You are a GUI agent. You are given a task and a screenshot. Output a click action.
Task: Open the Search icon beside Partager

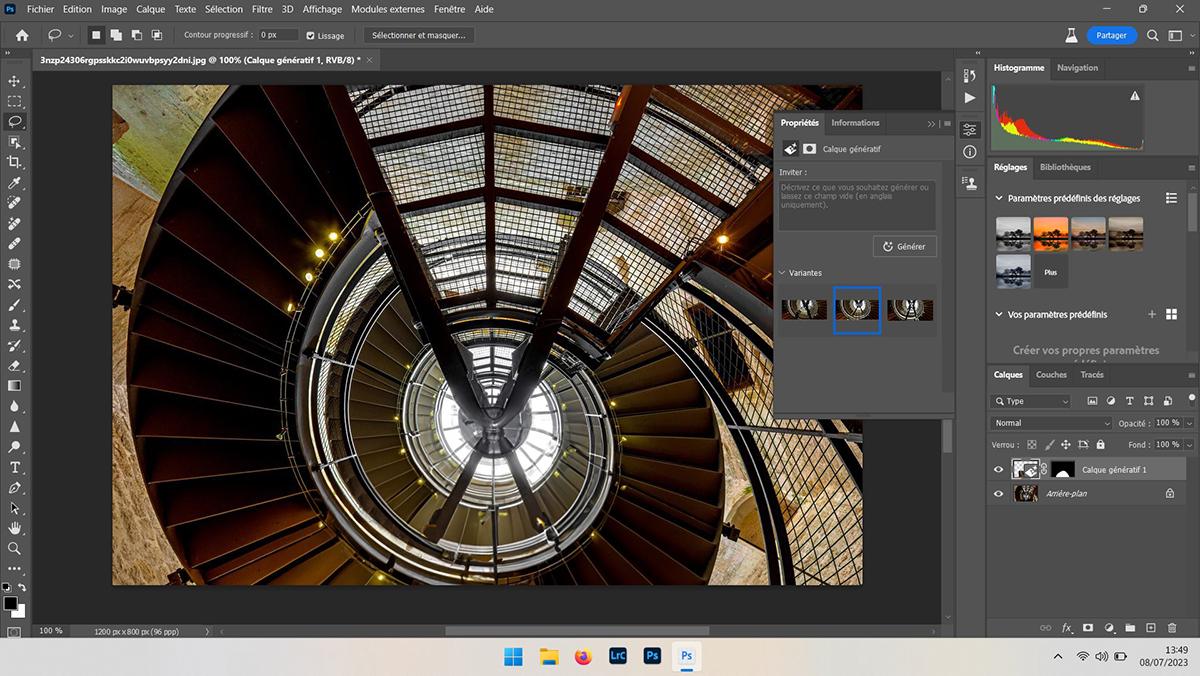coord(1153,35)
